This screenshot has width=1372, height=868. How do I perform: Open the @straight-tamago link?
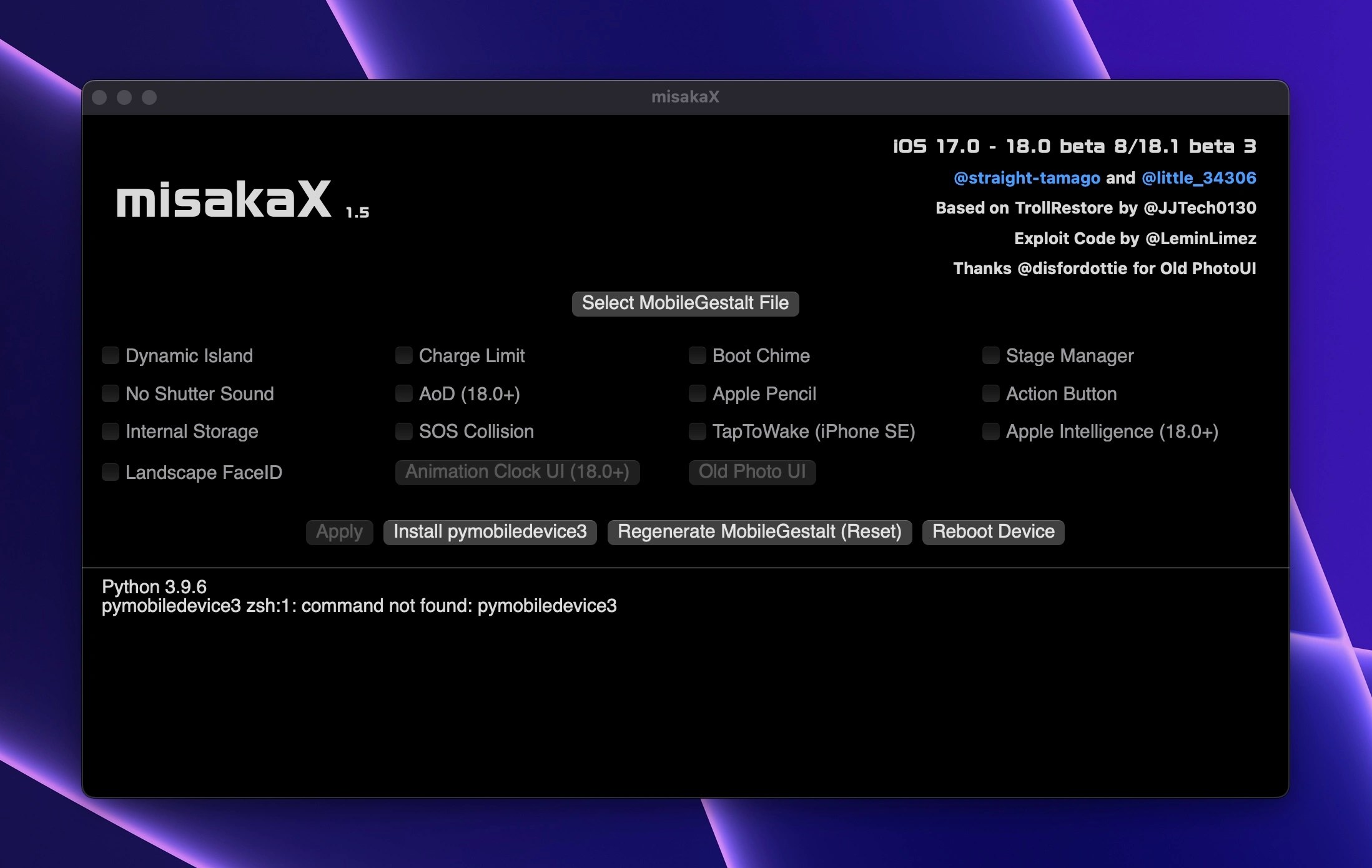[x=1026, y=178]
